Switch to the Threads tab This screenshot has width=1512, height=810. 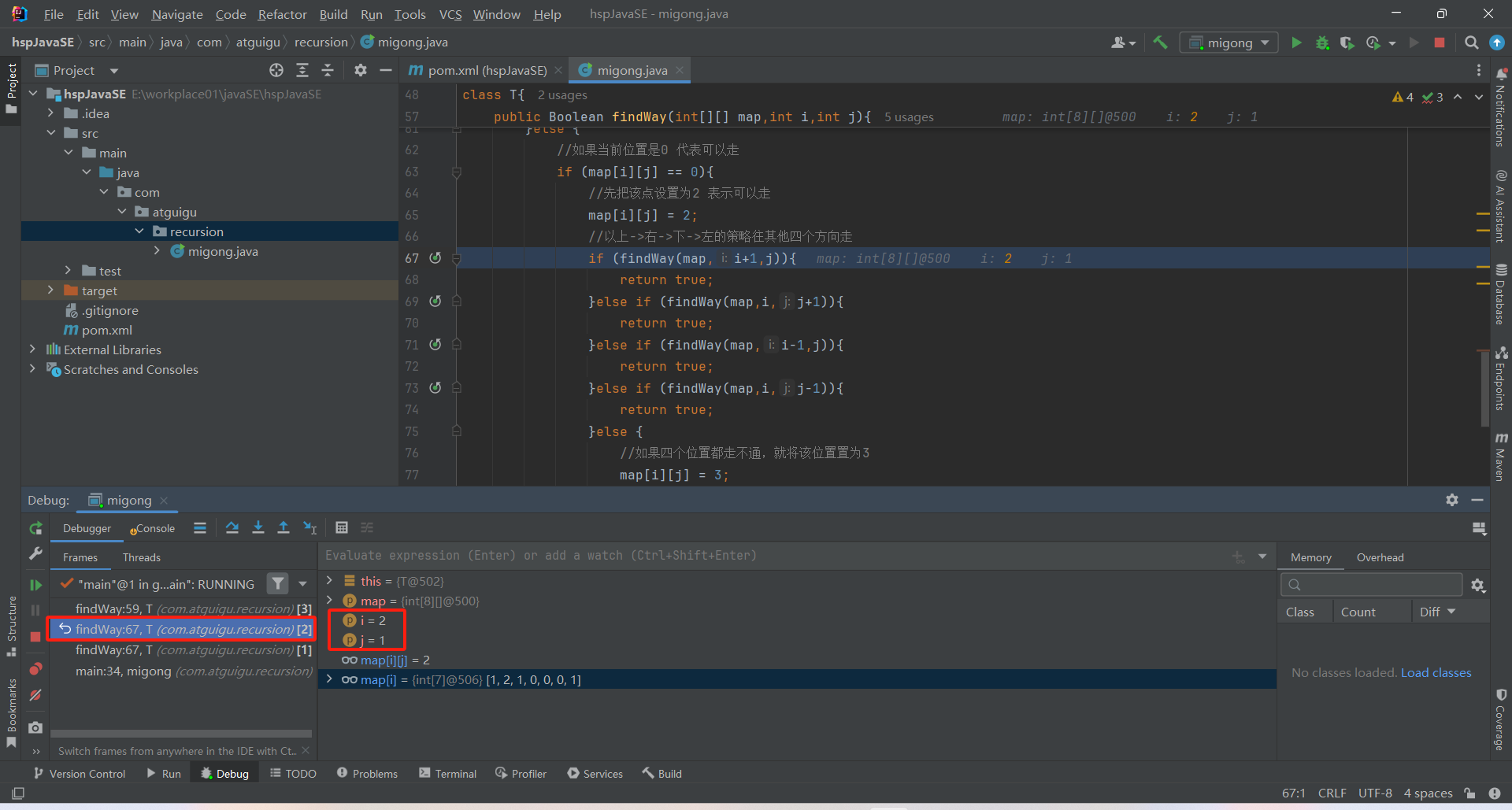(x=142, y=557)
